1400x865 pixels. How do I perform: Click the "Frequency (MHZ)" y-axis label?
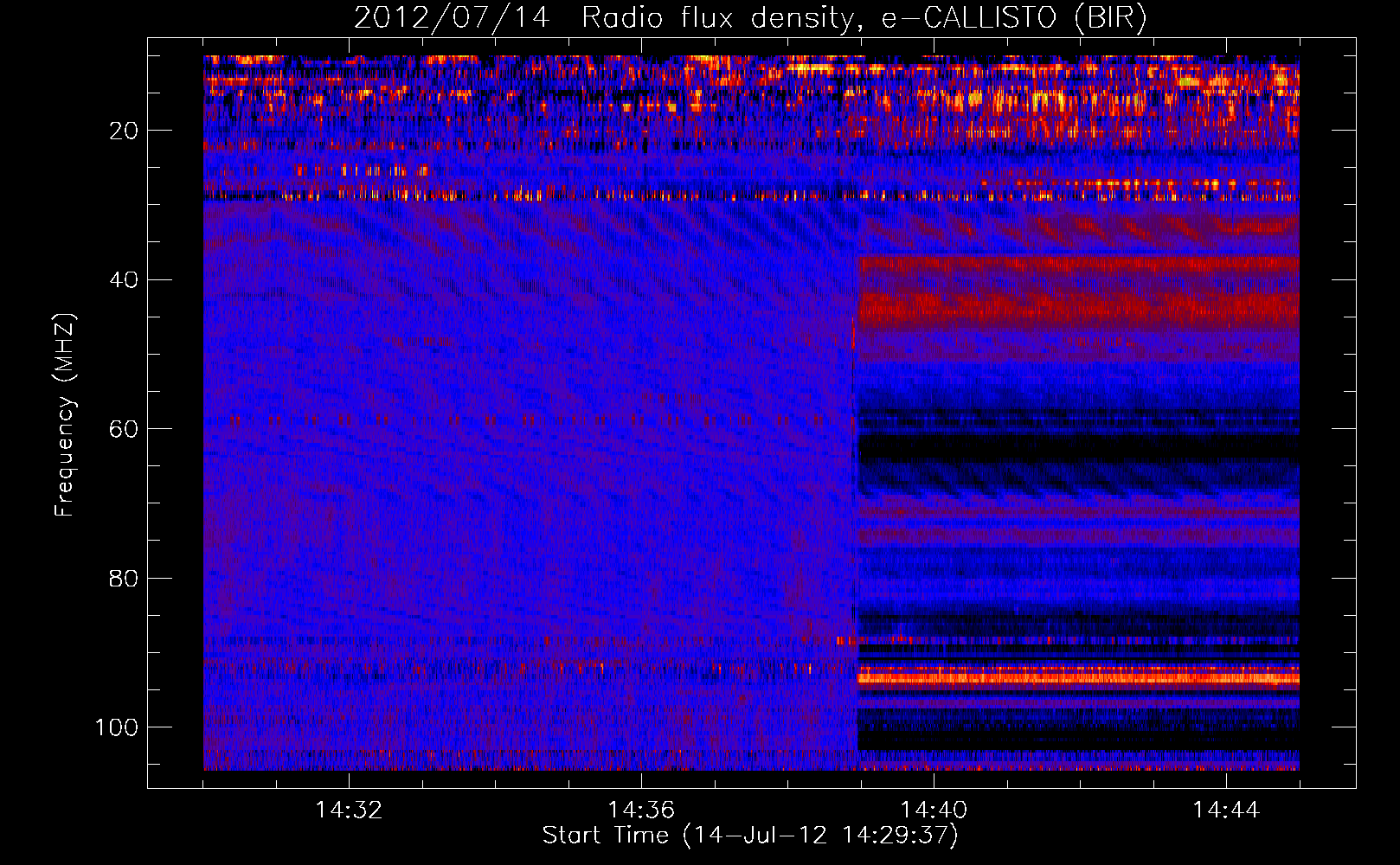pyautogui.click(x=64, y=415)
